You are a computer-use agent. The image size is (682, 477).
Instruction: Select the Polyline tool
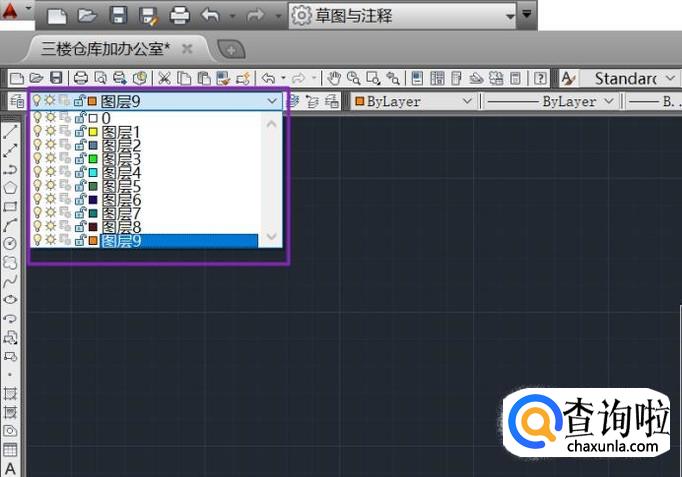pyautogui.click(x=10, y=169)
